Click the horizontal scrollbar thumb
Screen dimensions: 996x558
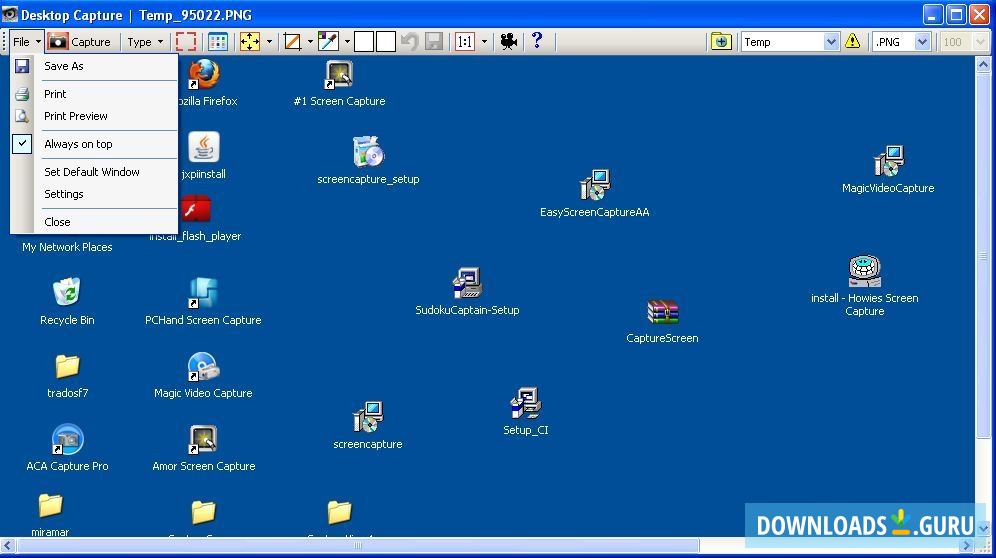coord(358,545)
